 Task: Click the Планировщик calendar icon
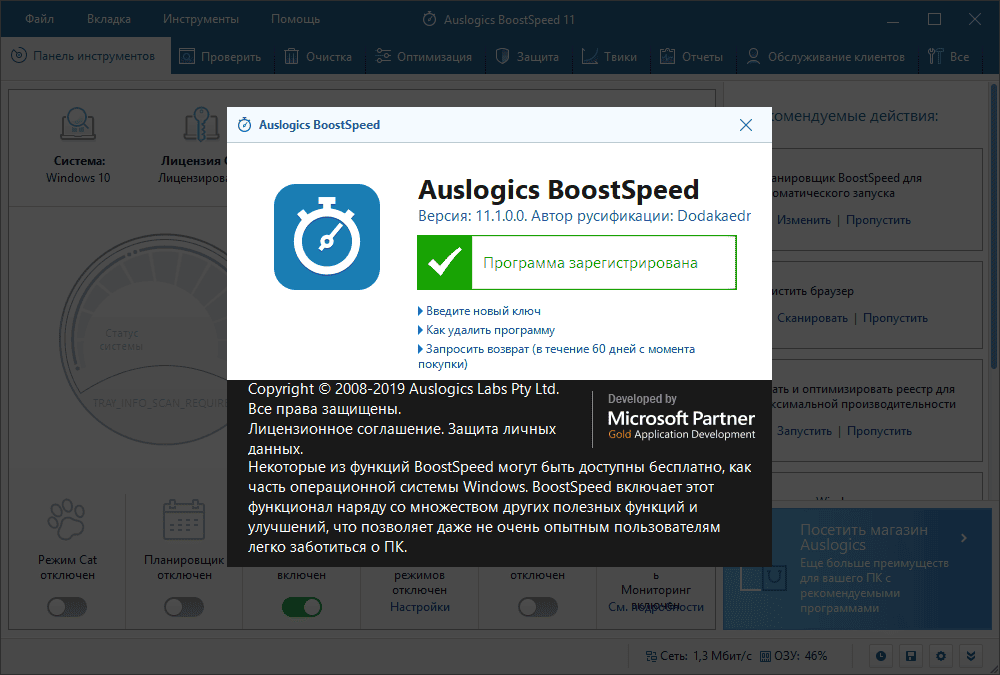[184, 520]
